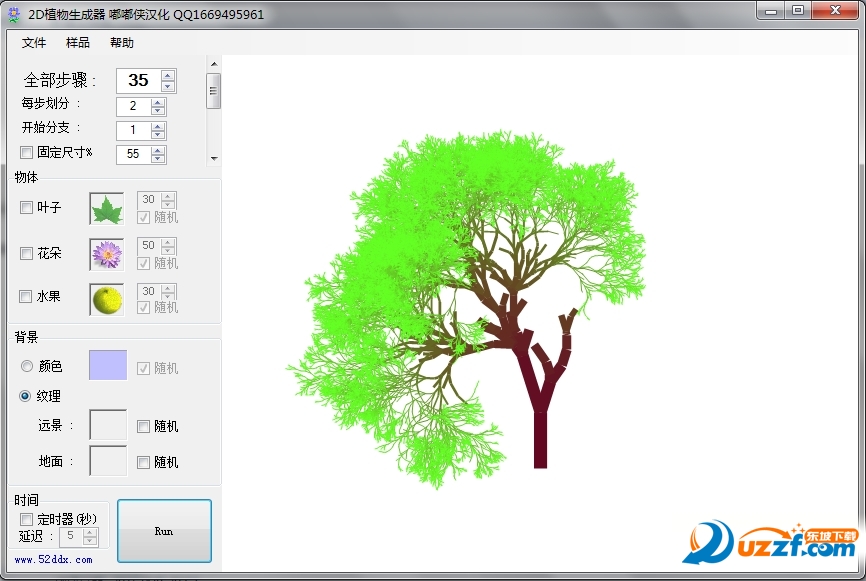Screen dimensions: 866x581
Task: Click the settings panel scrollbar down arrow
Action: click(214, 159)
